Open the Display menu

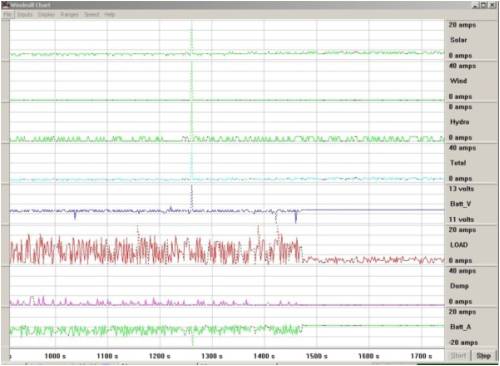(46, 15)
